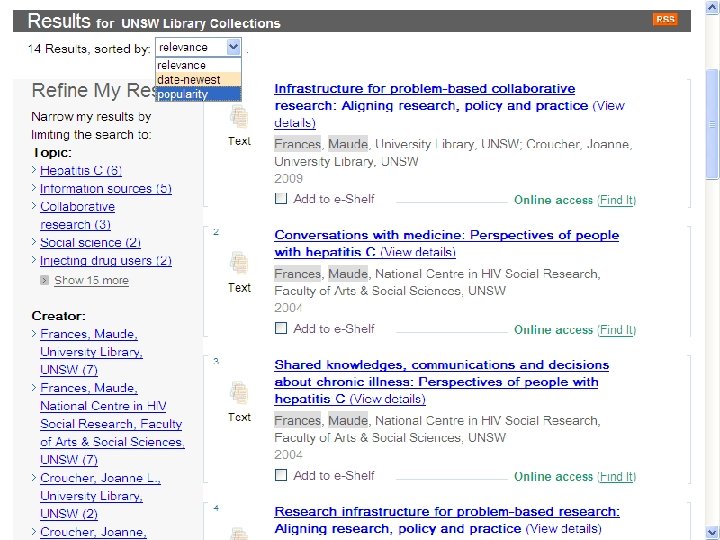Check Add to e-Shelf for Shared knowledges result

(281, 475)
